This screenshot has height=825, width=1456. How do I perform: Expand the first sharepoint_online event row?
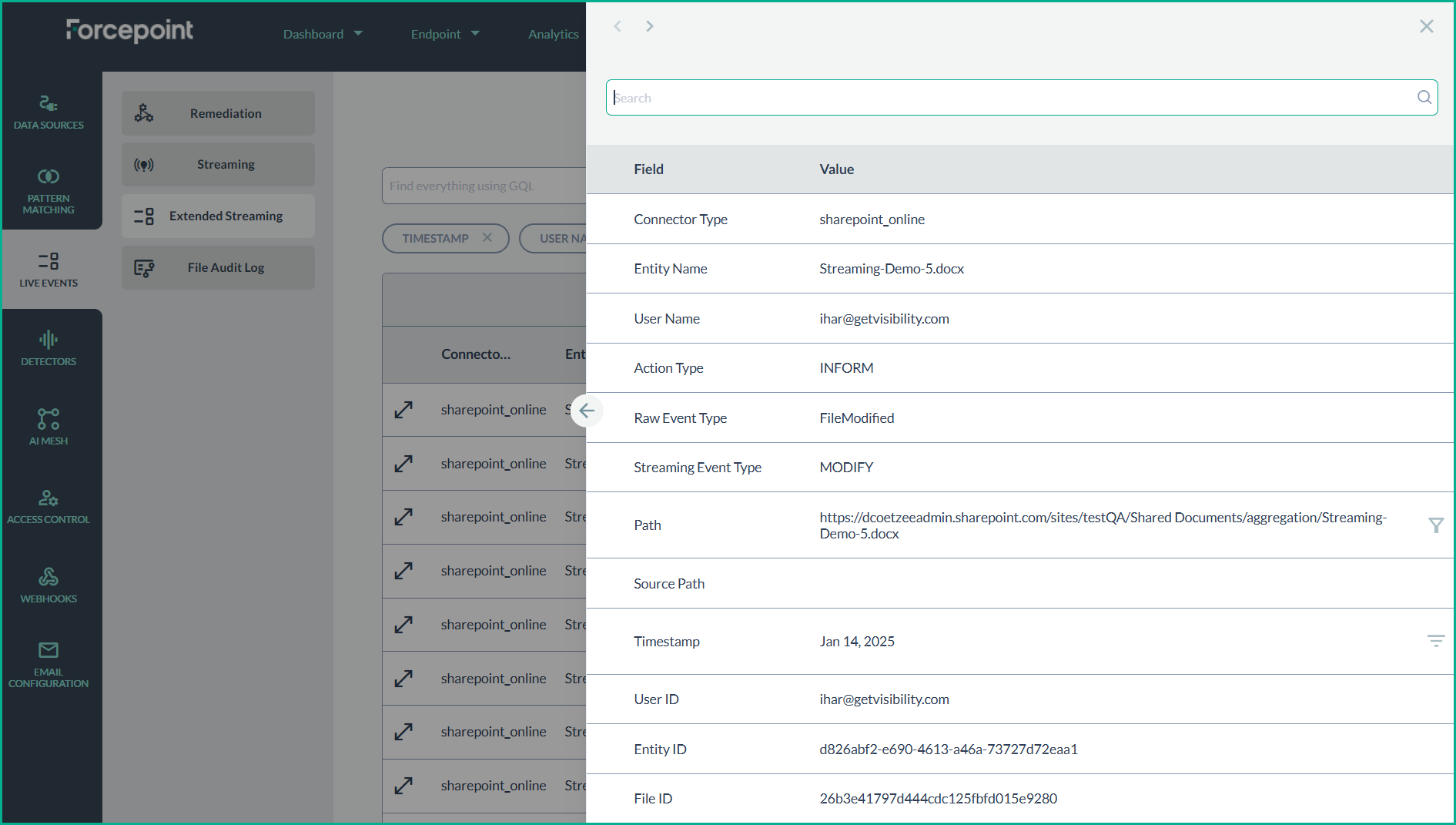click(403, 410)
